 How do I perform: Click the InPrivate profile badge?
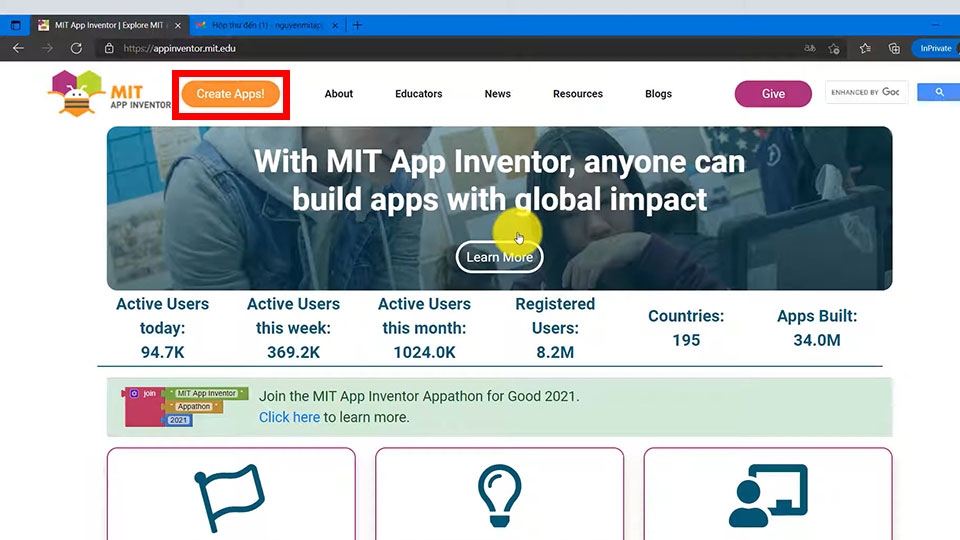point(936,48)
